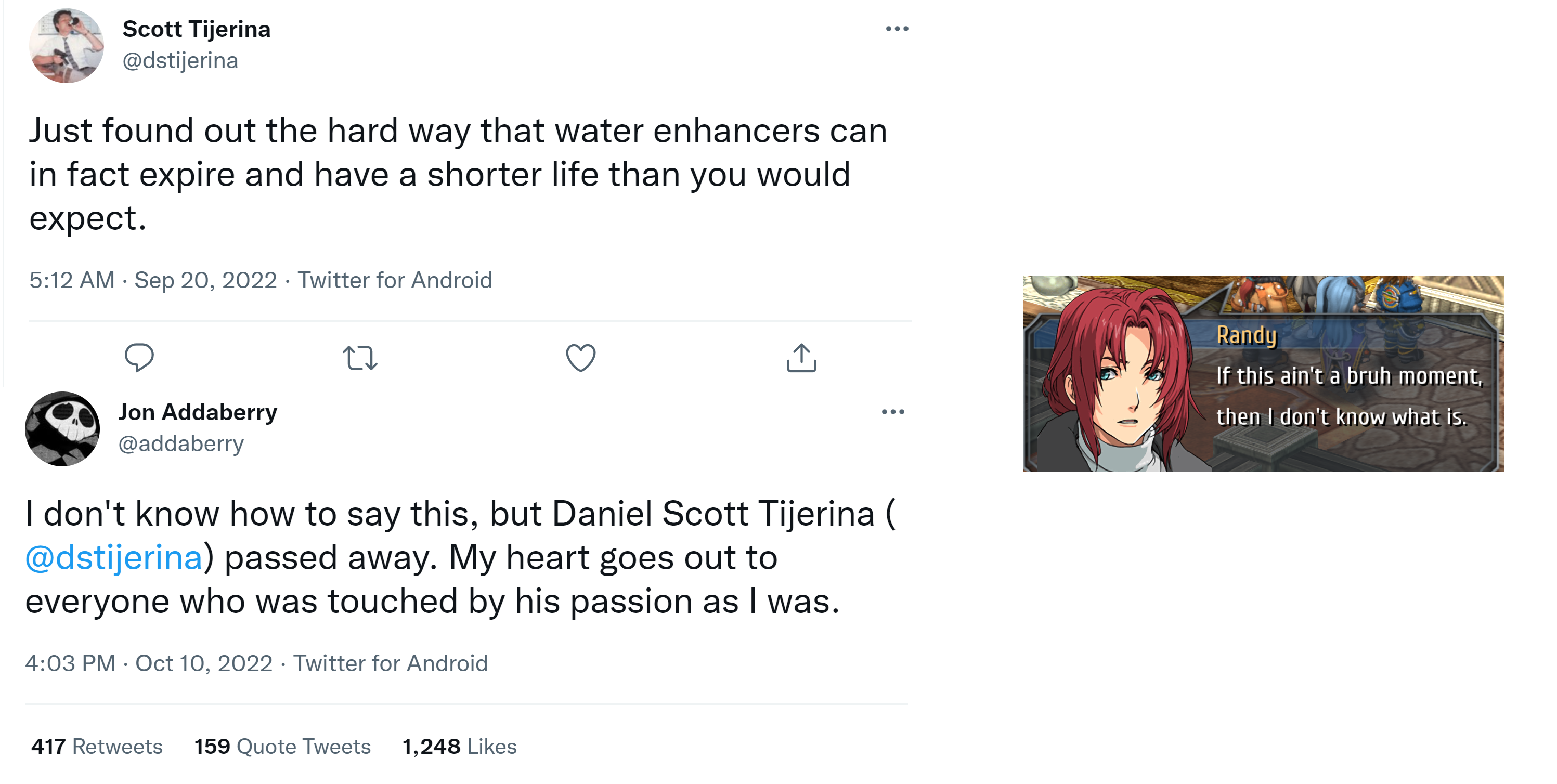Click the 4:03 PM · Oct 10, 2022 timestamp
The width and height of the screenshot is (1557, 784).
click(149, 663)
